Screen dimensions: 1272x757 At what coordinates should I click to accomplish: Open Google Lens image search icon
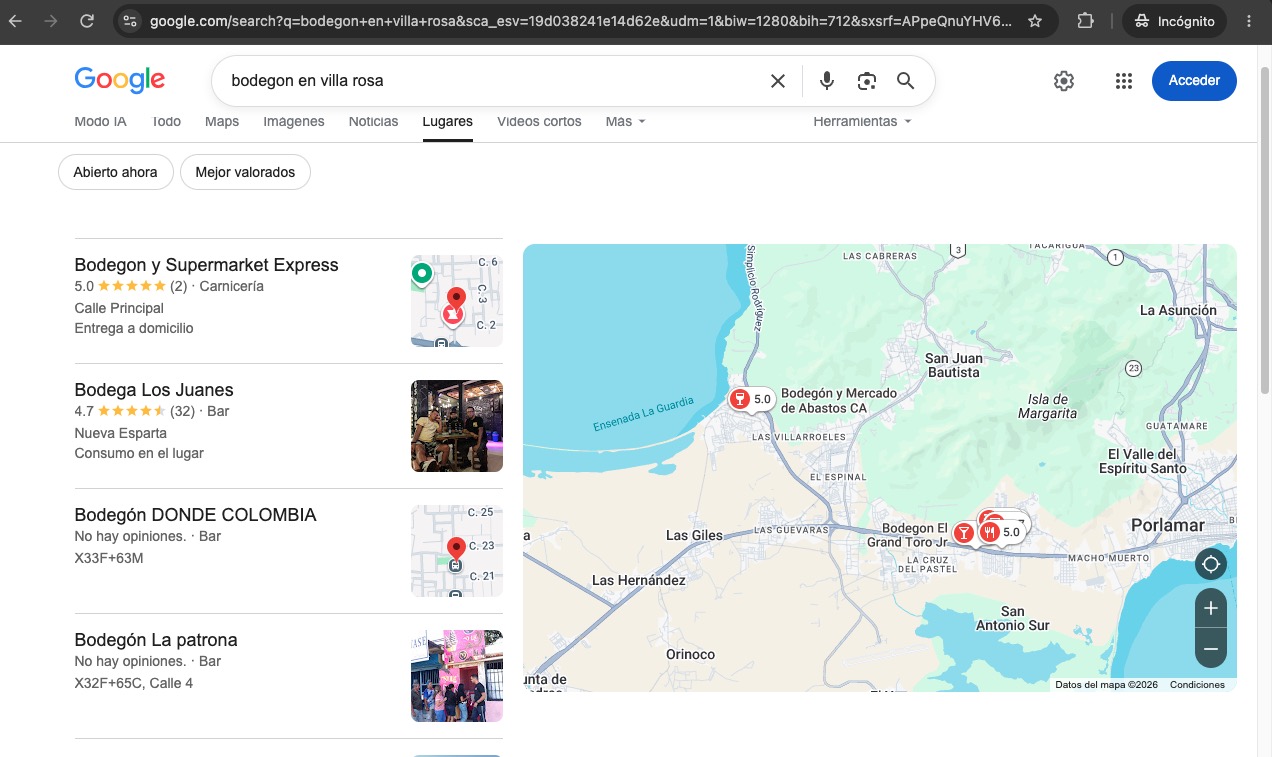[867, 81]
